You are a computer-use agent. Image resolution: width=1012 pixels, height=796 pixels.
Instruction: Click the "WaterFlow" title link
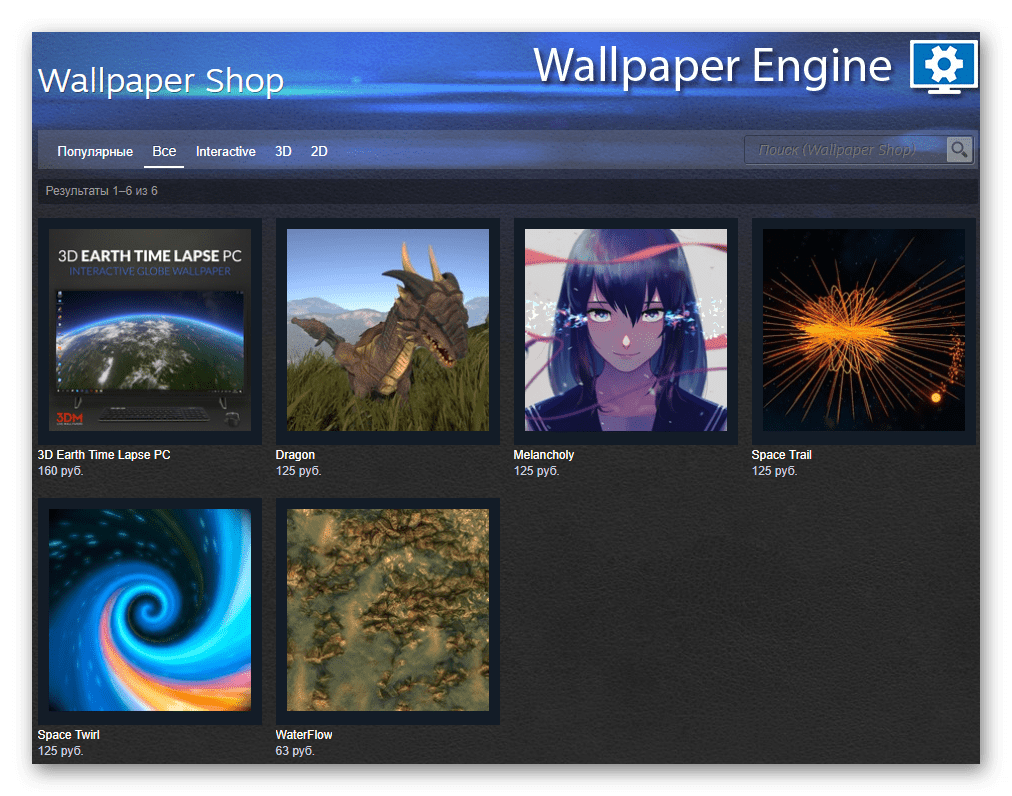click(x=304, y=735)
